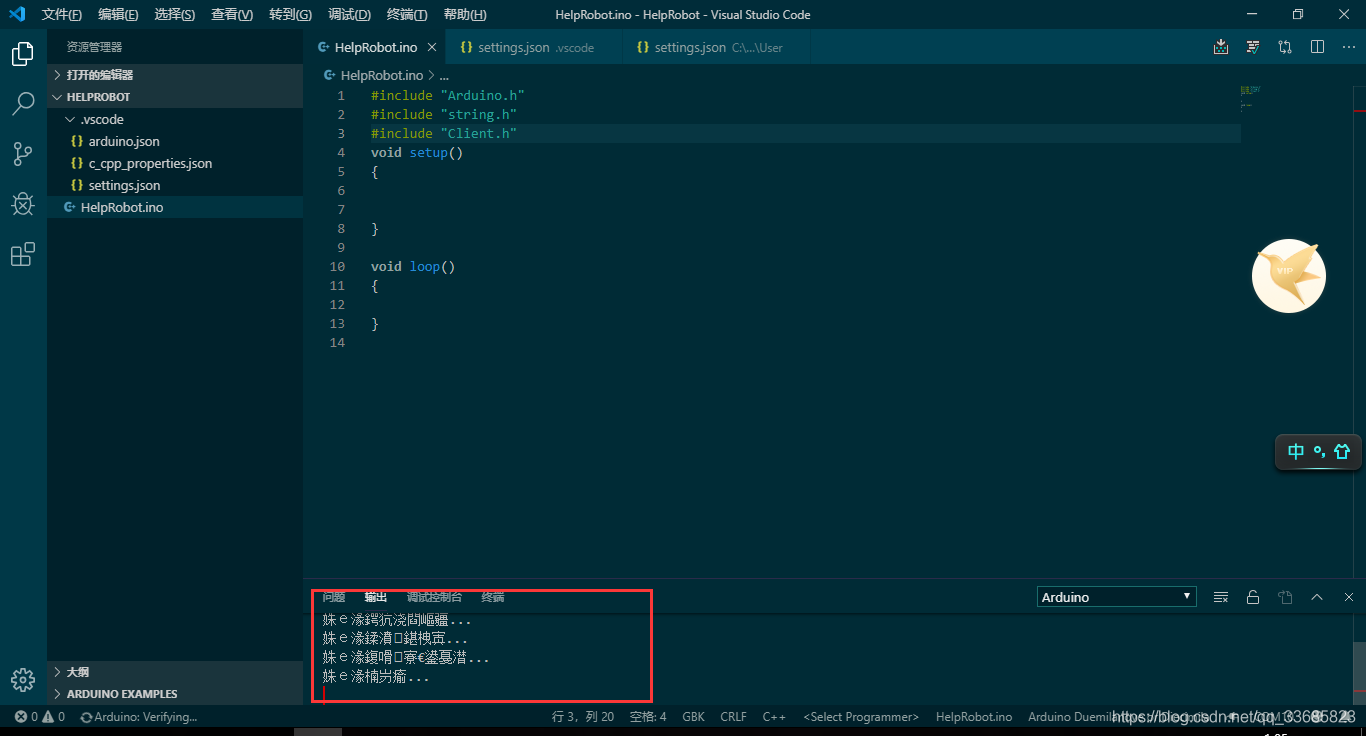This screenshot has height=736, width=1366.
Task: Click errors and warnings count in status bar
Action: (40, 716)
